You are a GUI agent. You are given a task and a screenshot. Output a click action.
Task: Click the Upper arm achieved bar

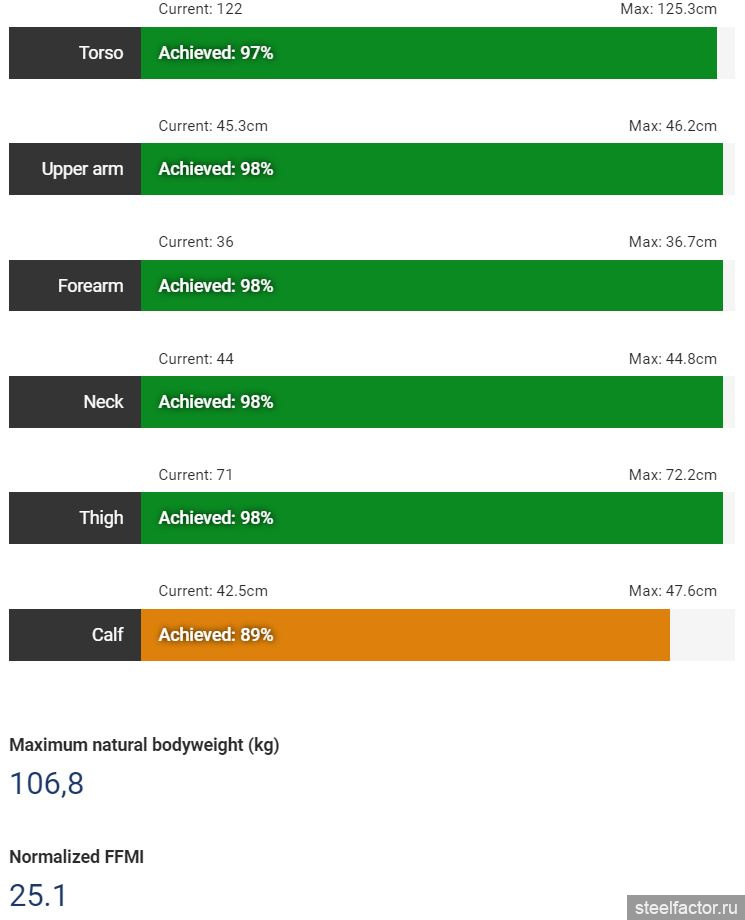click(432, 169)
